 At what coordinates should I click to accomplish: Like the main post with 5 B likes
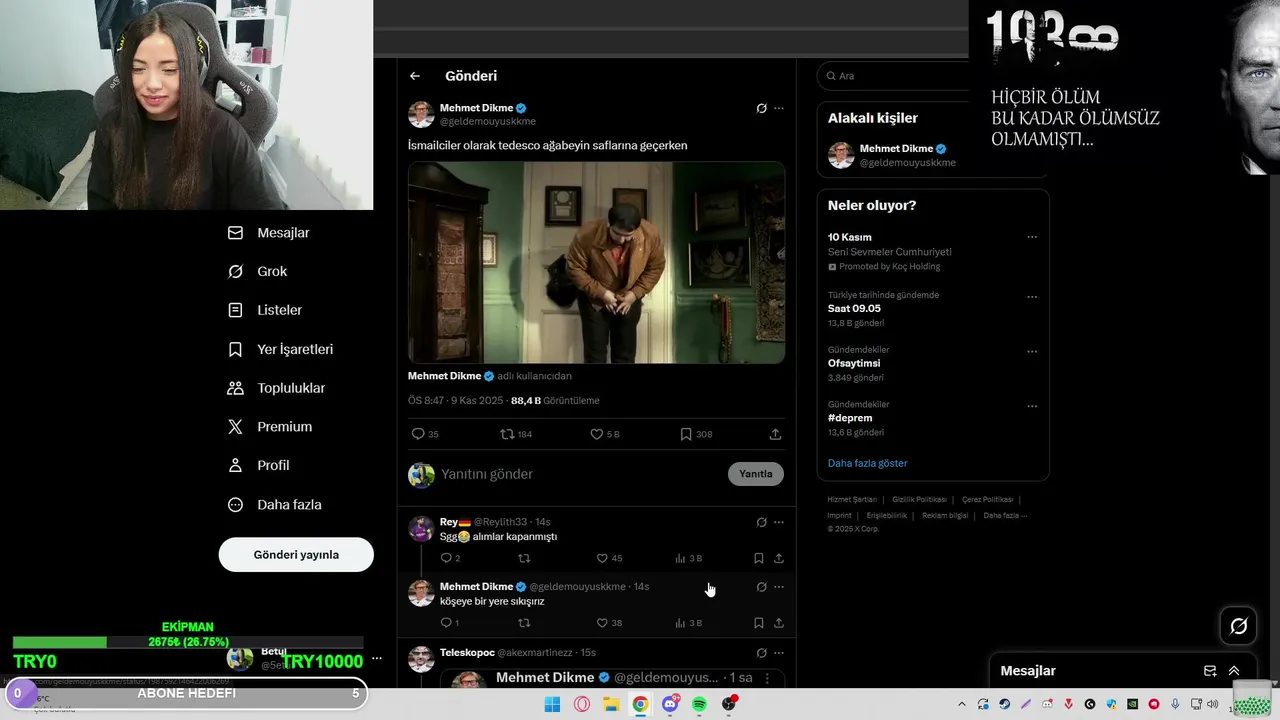coord(605,434)
